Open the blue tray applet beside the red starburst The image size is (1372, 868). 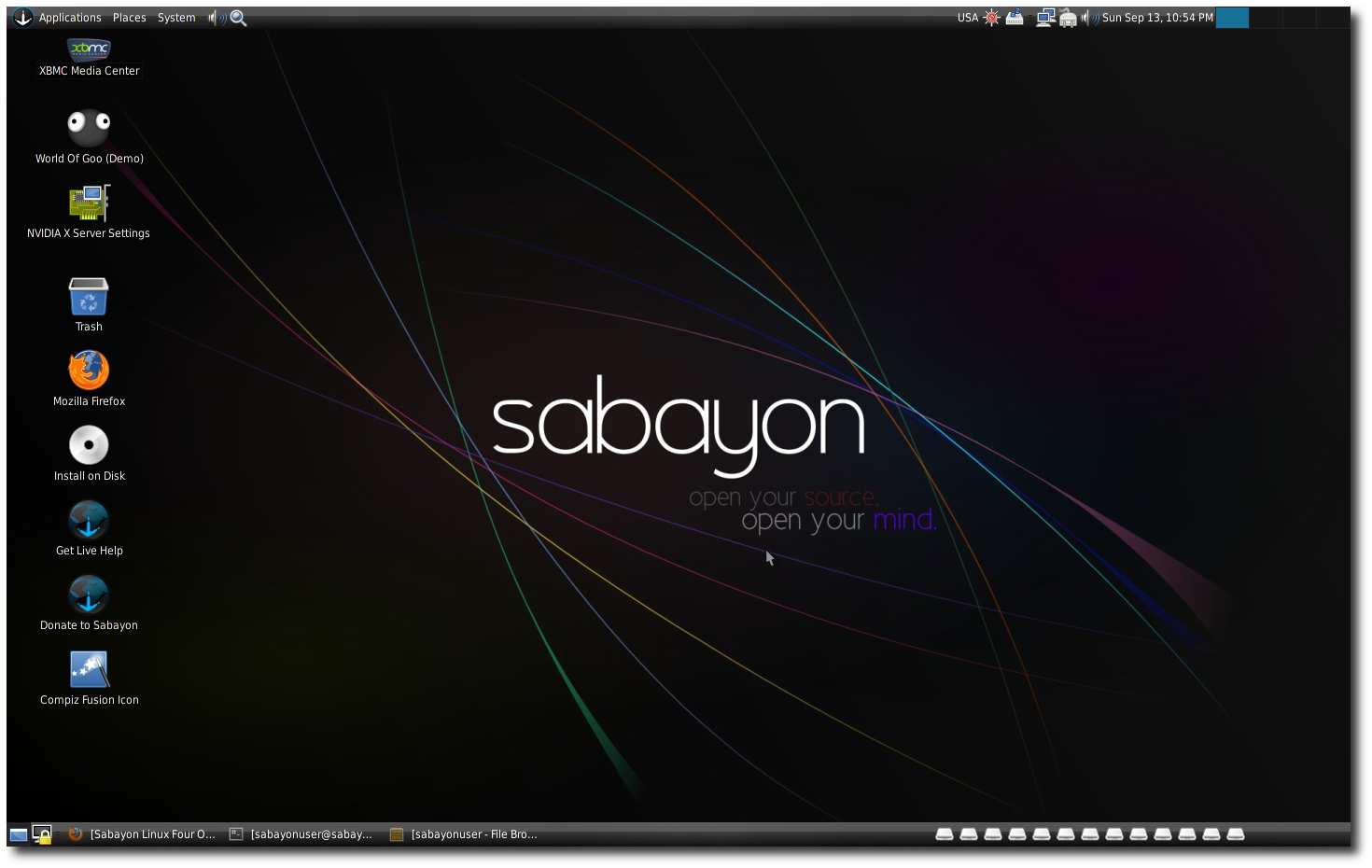tap(1015, 18)
